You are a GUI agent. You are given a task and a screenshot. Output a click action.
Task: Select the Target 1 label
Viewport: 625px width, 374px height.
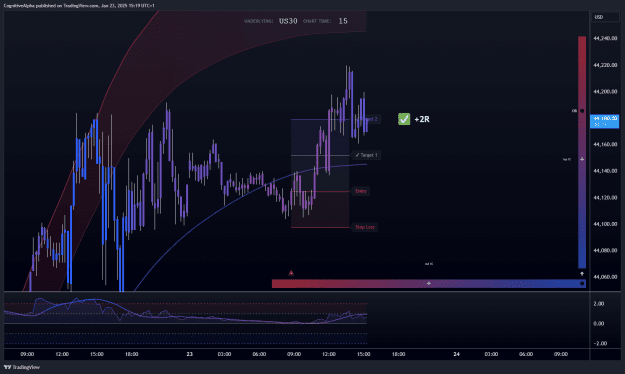[x=366, y=155]
